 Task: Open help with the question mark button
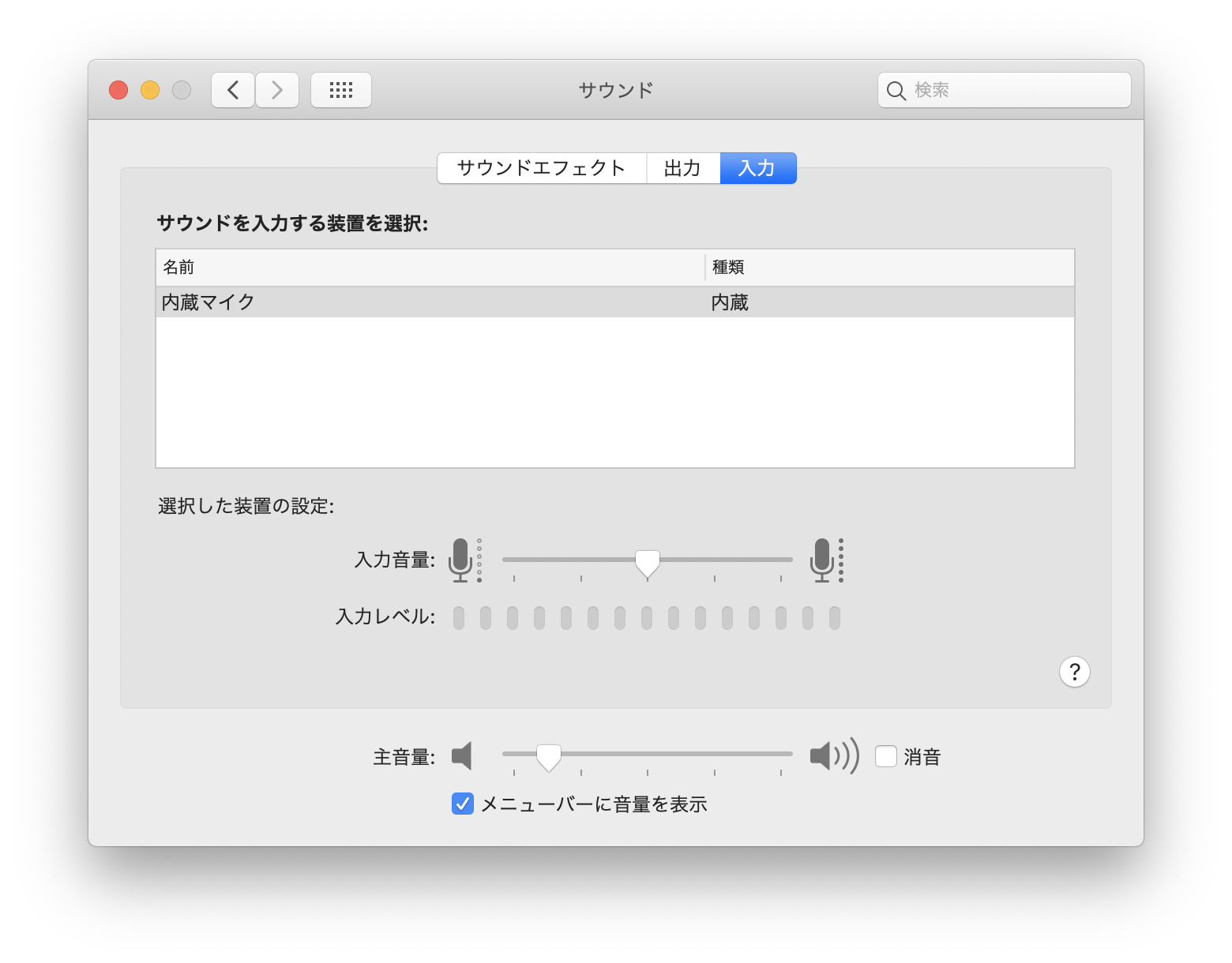click(1074, 672)
